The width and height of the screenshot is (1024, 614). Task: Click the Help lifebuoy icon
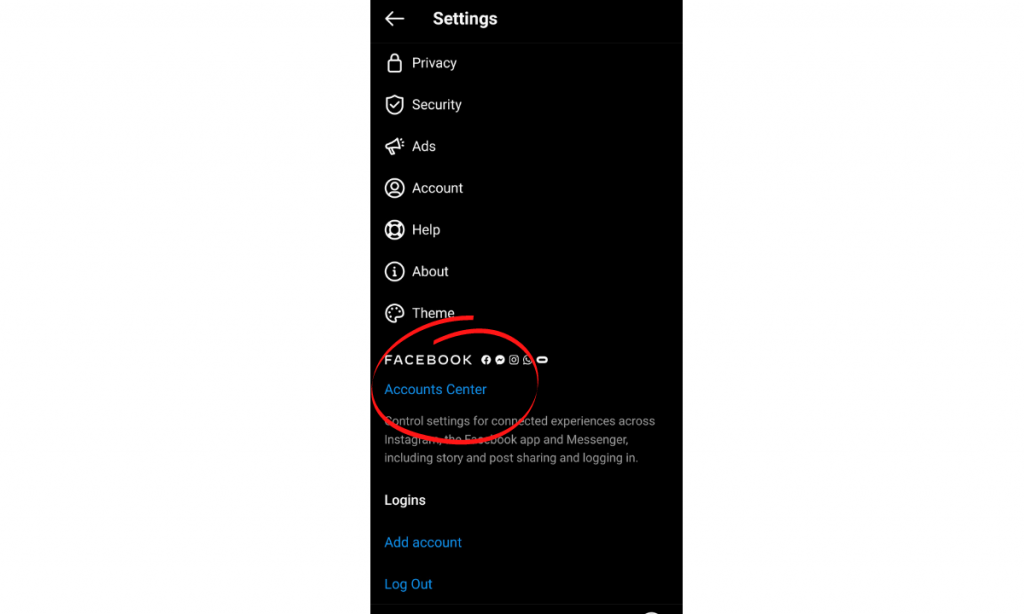(394, 230)
